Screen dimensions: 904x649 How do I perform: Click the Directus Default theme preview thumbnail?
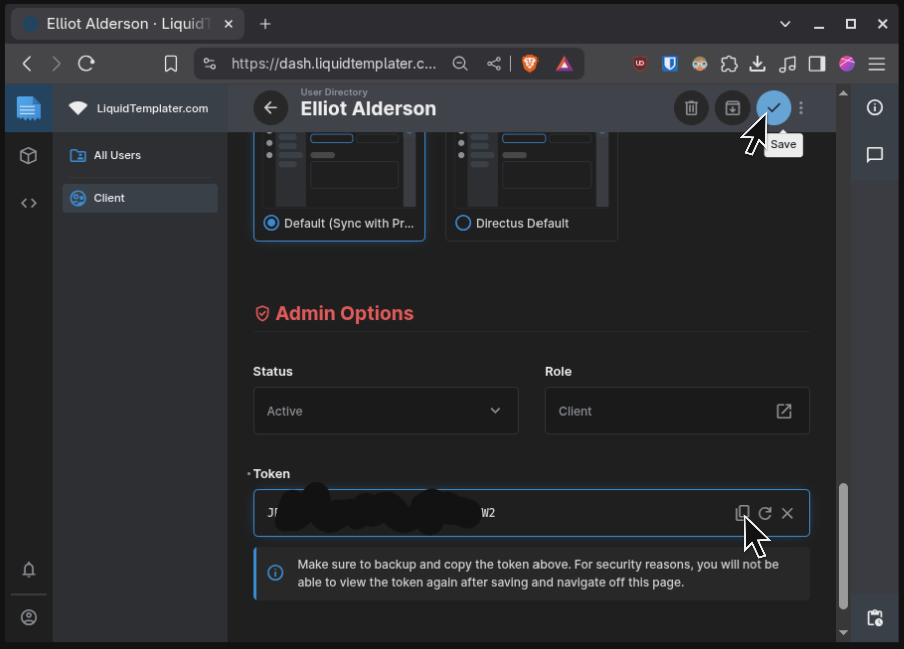531,169
